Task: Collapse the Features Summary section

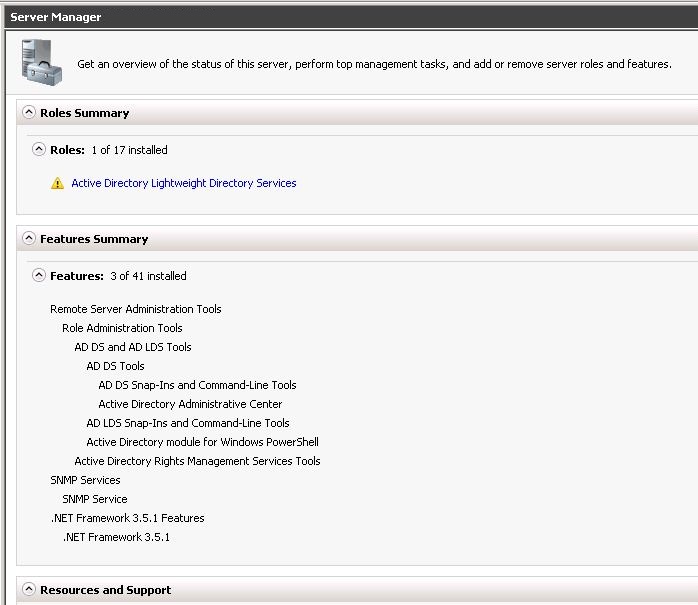Action: 29,238
